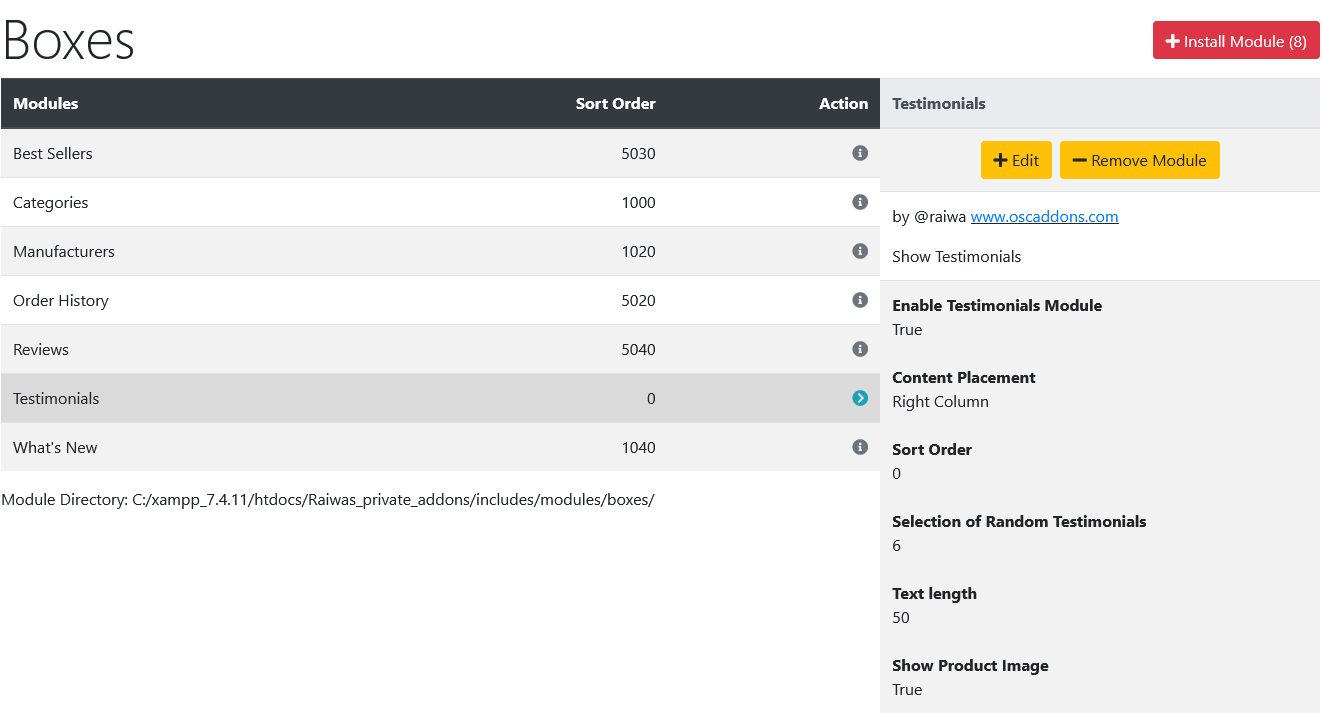Click the Testimonials row sort order 0
Screen dimensions: 1323x717
(x=651, y=398)
